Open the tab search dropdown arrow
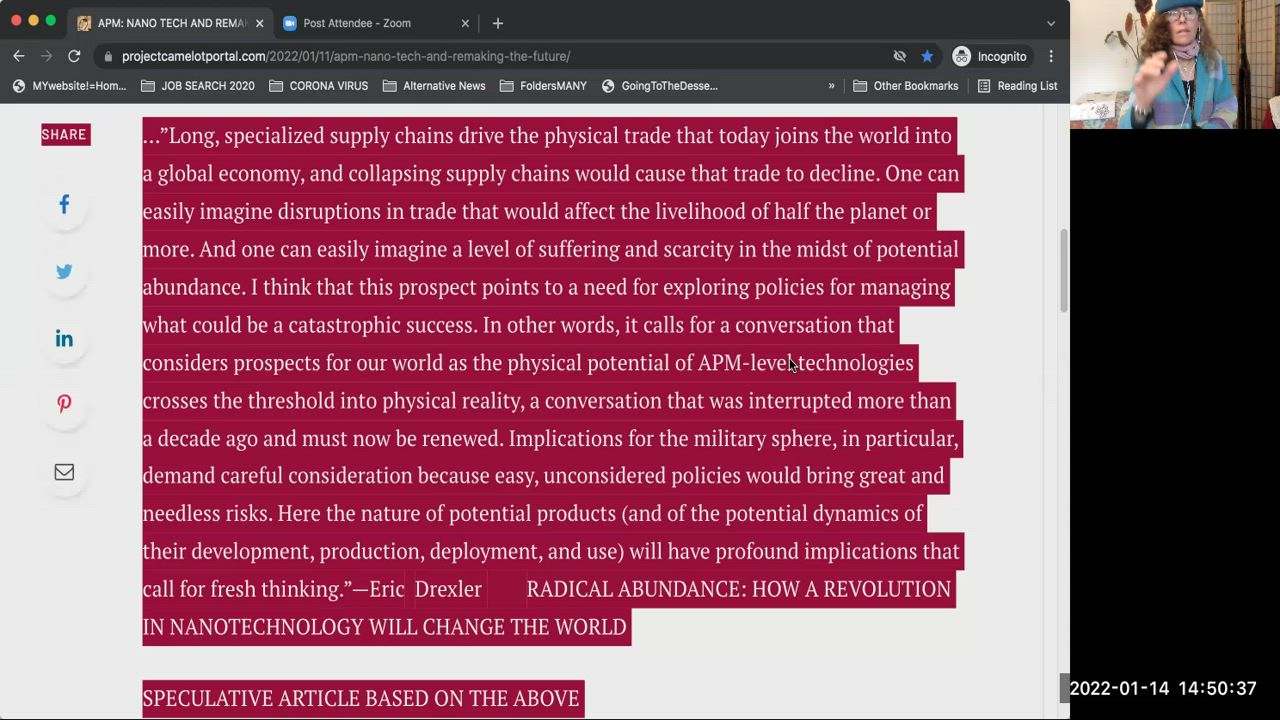The image size is (1280, 720). pos(1050,23)
